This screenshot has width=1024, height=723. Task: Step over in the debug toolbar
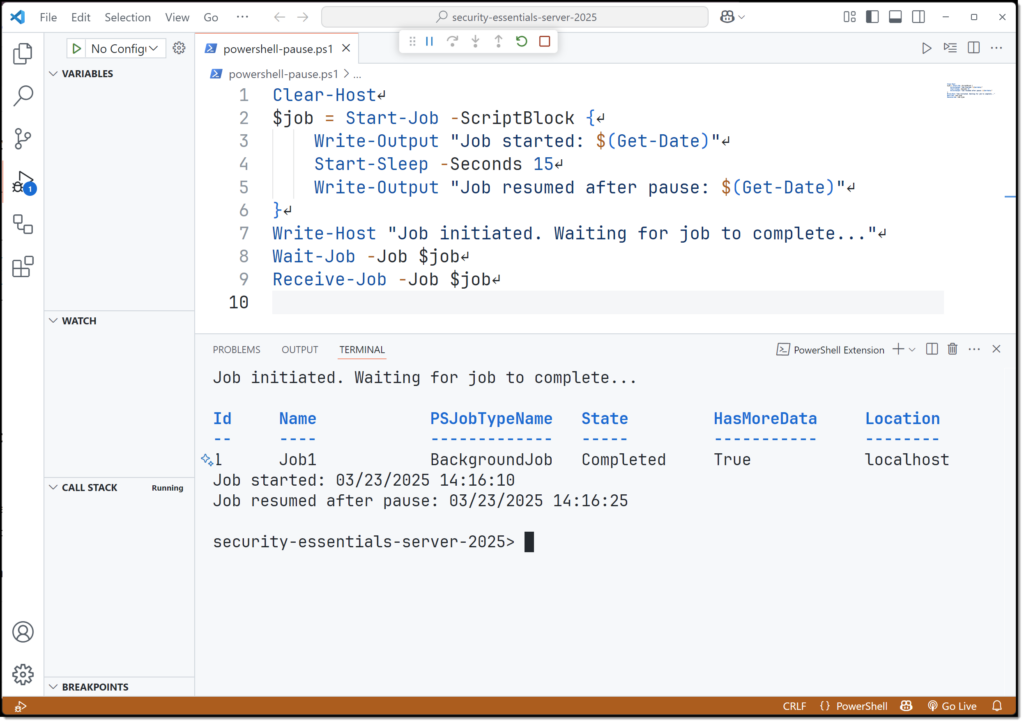click(453, 42)
